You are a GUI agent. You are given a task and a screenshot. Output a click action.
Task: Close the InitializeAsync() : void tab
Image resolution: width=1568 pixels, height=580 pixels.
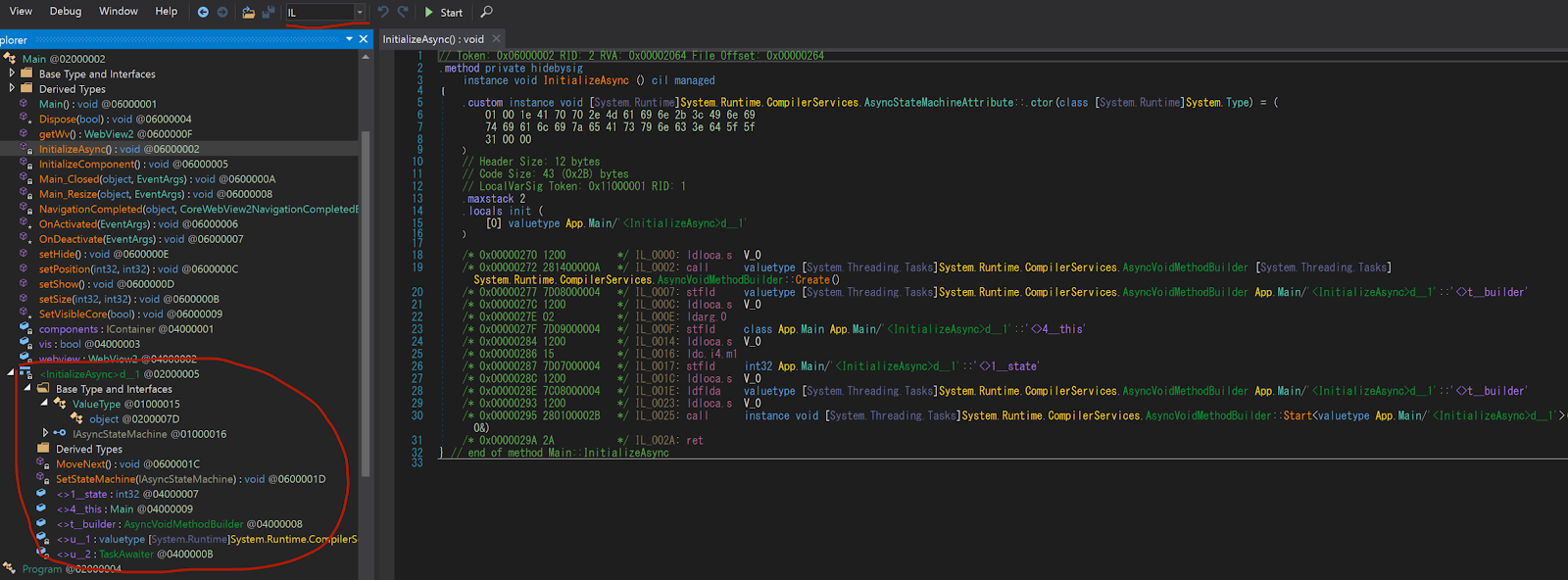click(496, 39)
